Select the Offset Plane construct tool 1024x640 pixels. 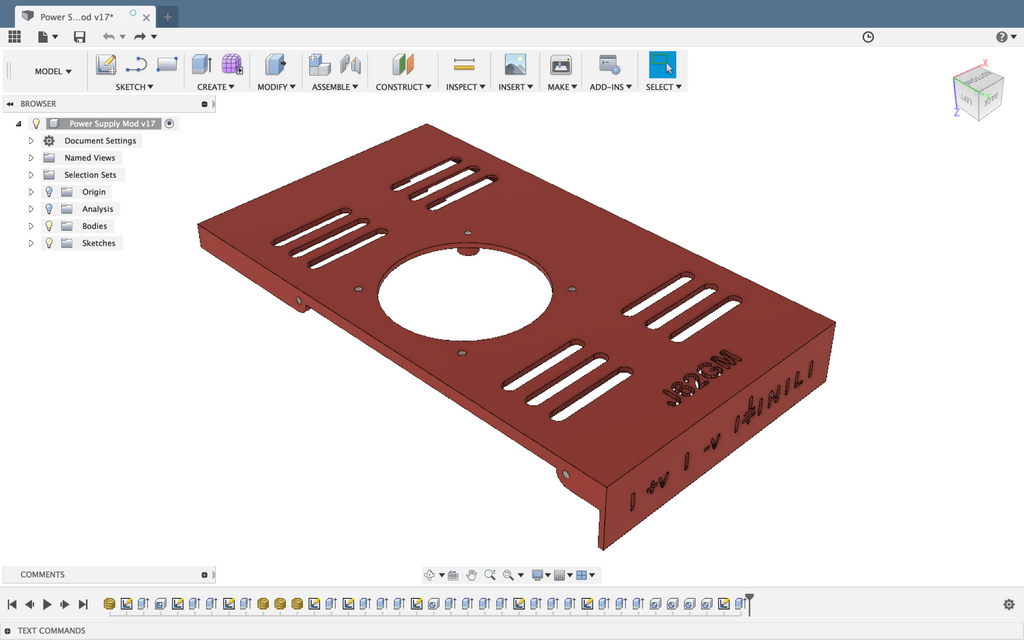click(403, 65)
